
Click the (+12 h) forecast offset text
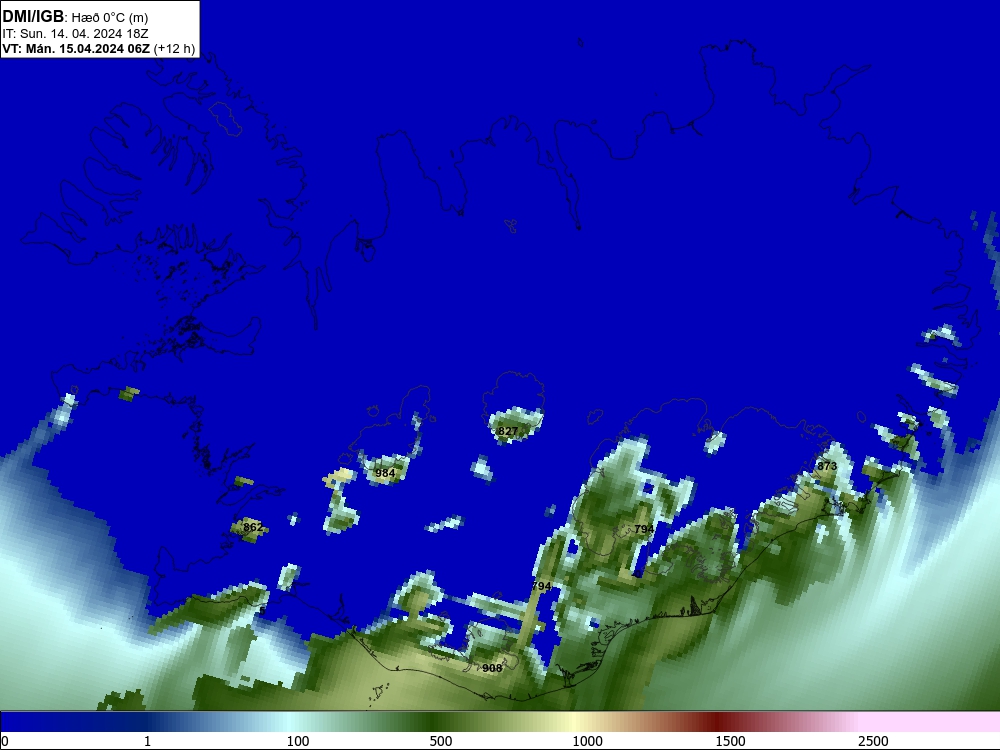pos(174,49)
